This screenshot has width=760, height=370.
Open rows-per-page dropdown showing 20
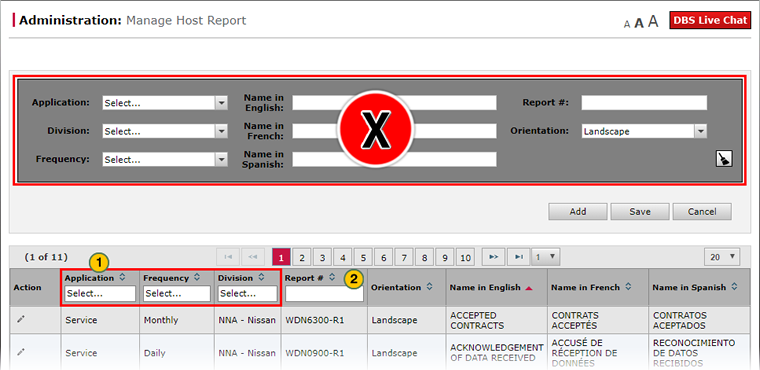[x=722, y=257]
